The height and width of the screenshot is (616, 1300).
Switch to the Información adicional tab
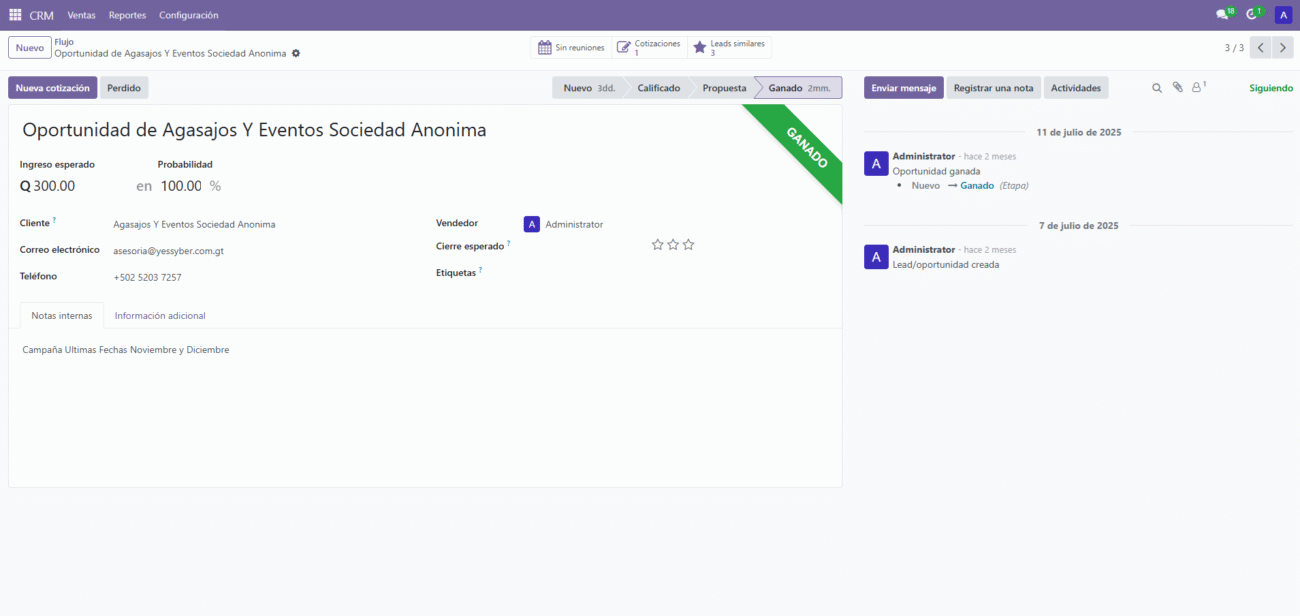160,316
